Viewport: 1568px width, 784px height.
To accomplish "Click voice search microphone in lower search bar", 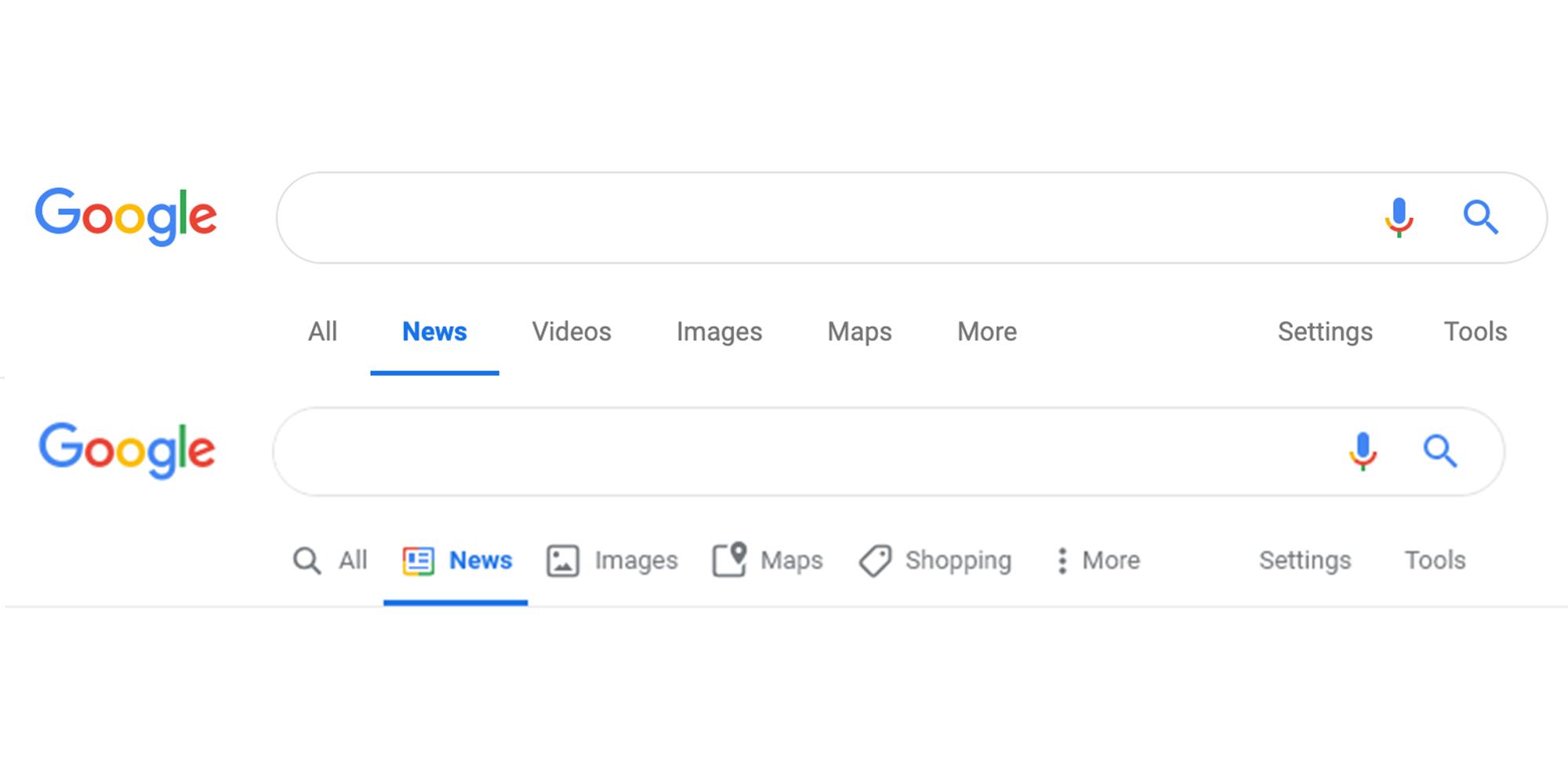I will [1363, 451].
